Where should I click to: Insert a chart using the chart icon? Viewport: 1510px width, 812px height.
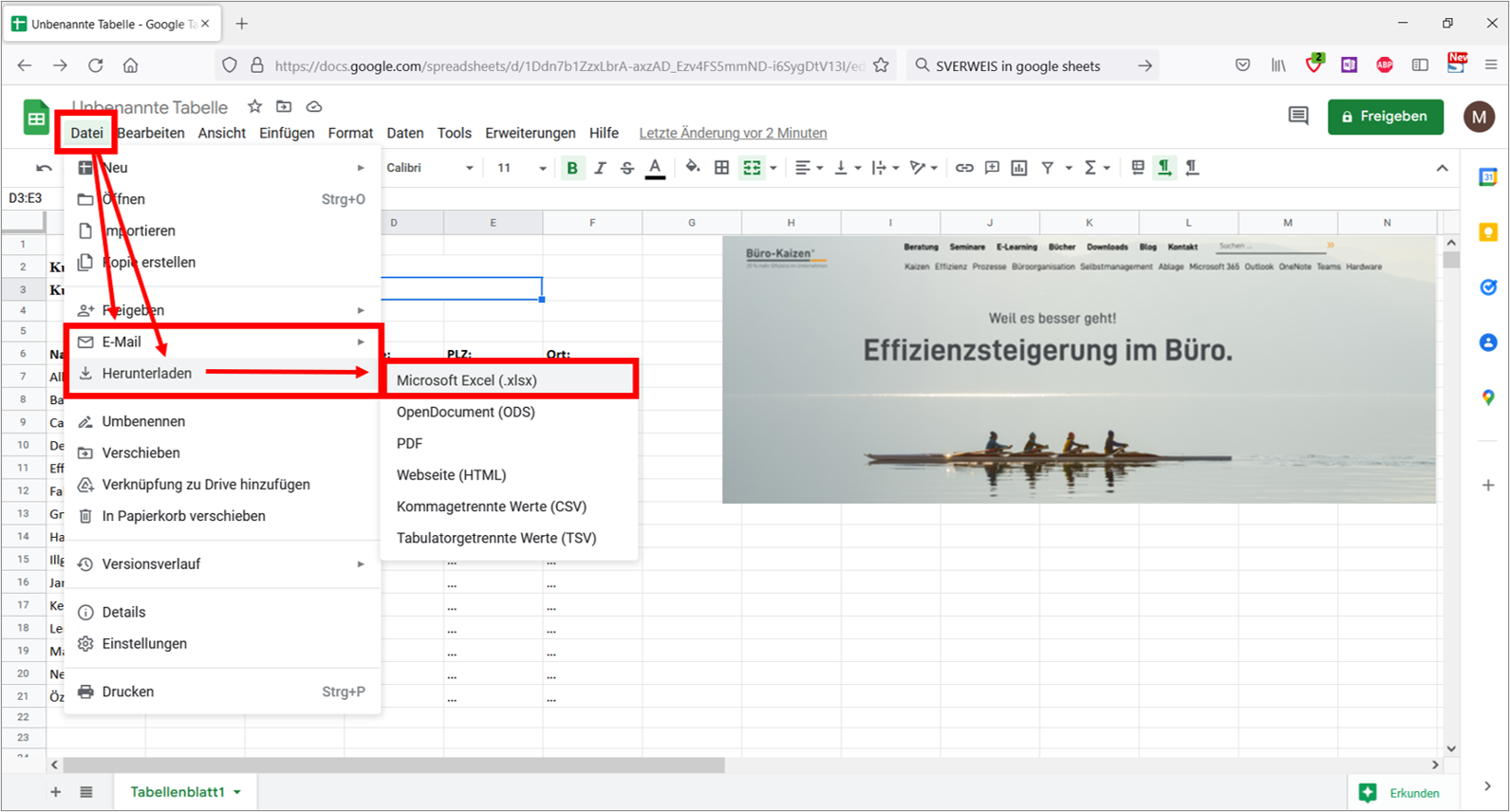coord(1019,168)
